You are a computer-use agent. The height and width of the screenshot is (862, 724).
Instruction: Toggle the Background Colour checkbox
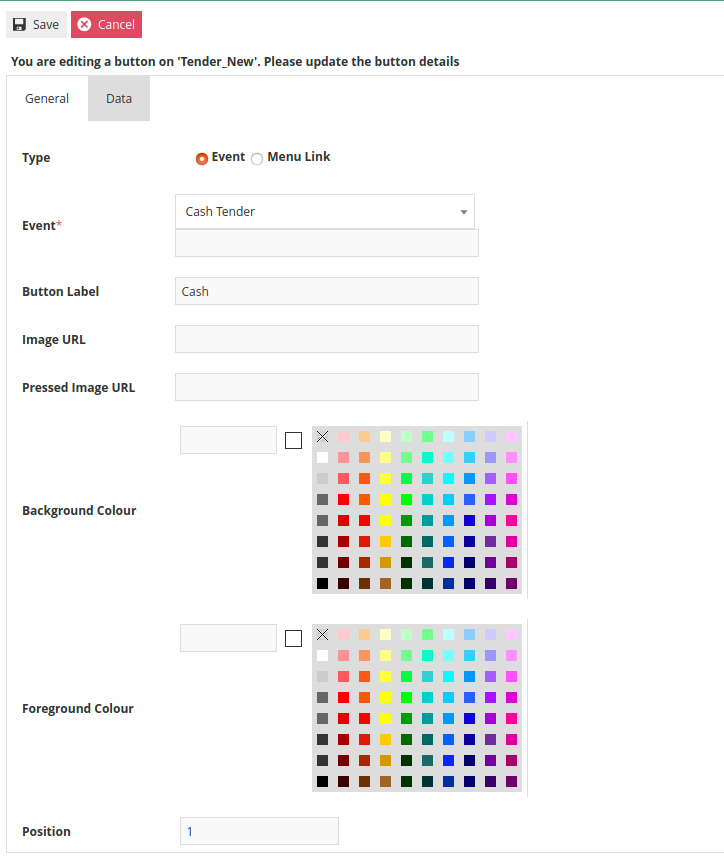[293, 440]
